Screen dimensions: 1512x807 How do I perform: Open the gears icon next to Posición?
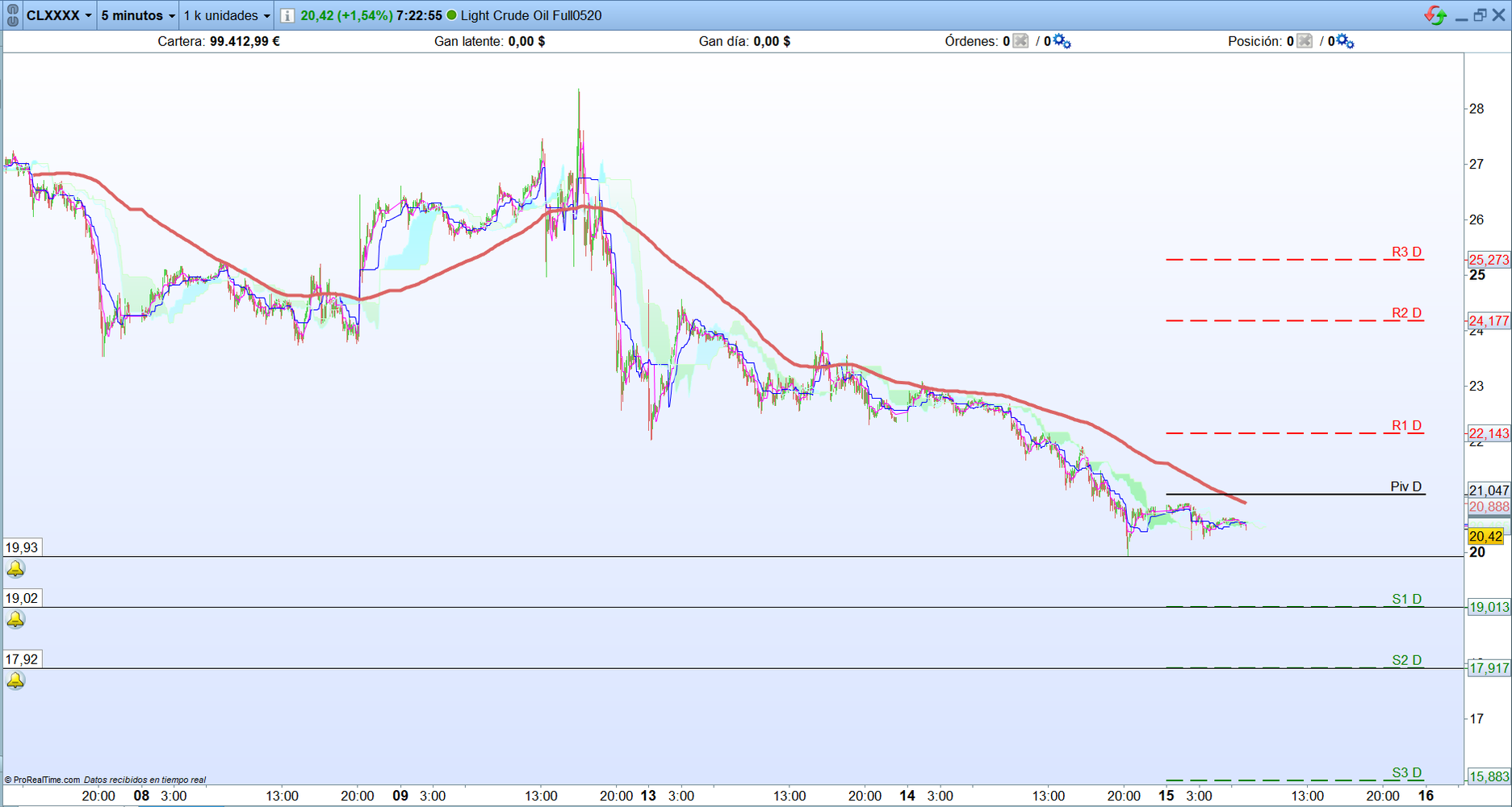coord(1346,41)
